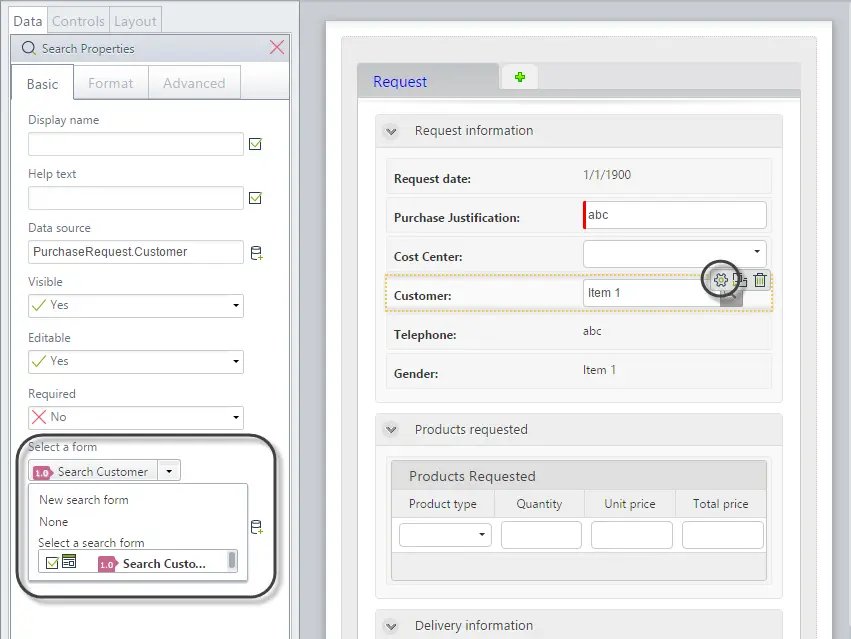Toggle the Help text localization checkbox
851x639 pixels.
255,198
